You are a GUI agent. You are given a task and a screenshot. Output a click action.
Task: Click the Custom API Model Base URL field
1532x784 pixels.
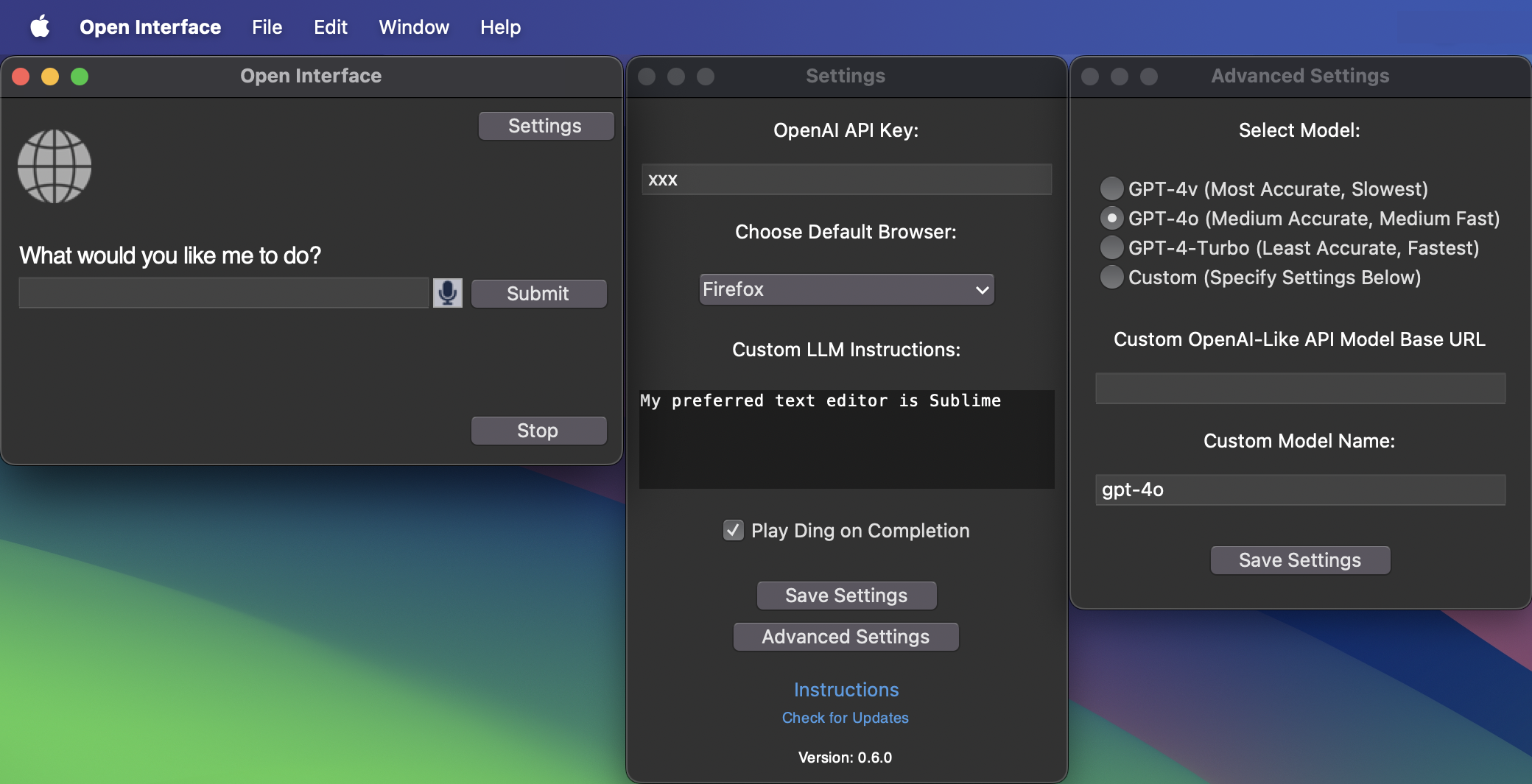(x=1300, y=388)
